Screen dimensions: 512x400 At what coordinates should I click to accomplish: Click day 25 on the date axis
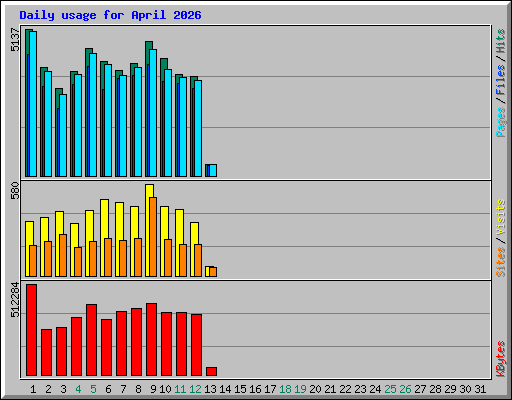pyautogui.click(x=390, y=389)
